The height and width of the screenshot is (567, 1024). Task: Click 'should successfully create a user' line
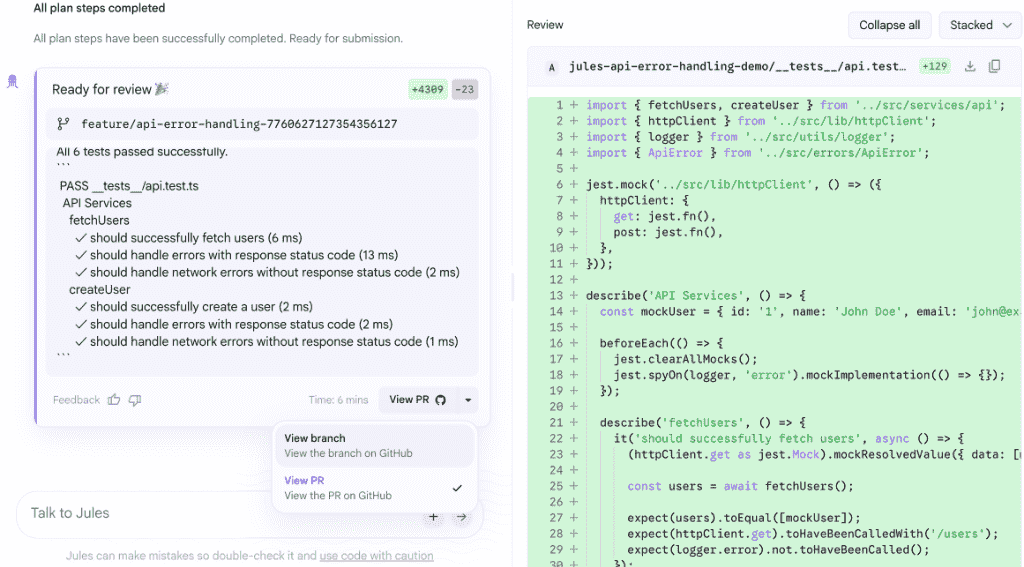pyautogui.click(x=201, y=306)
